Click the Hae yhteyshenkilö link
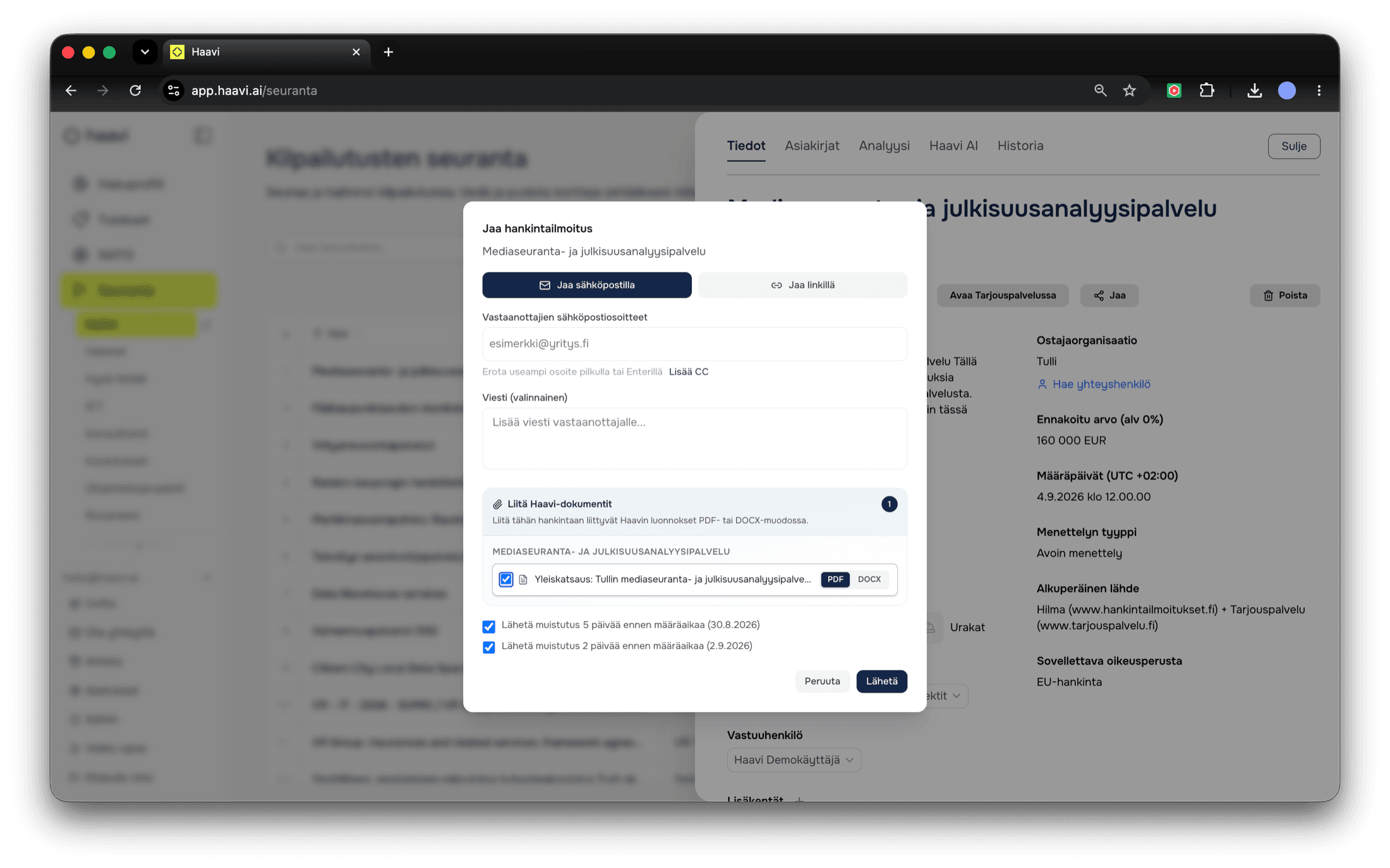Viewport: 1390px width, 868px height. (x=1094, y=384)
